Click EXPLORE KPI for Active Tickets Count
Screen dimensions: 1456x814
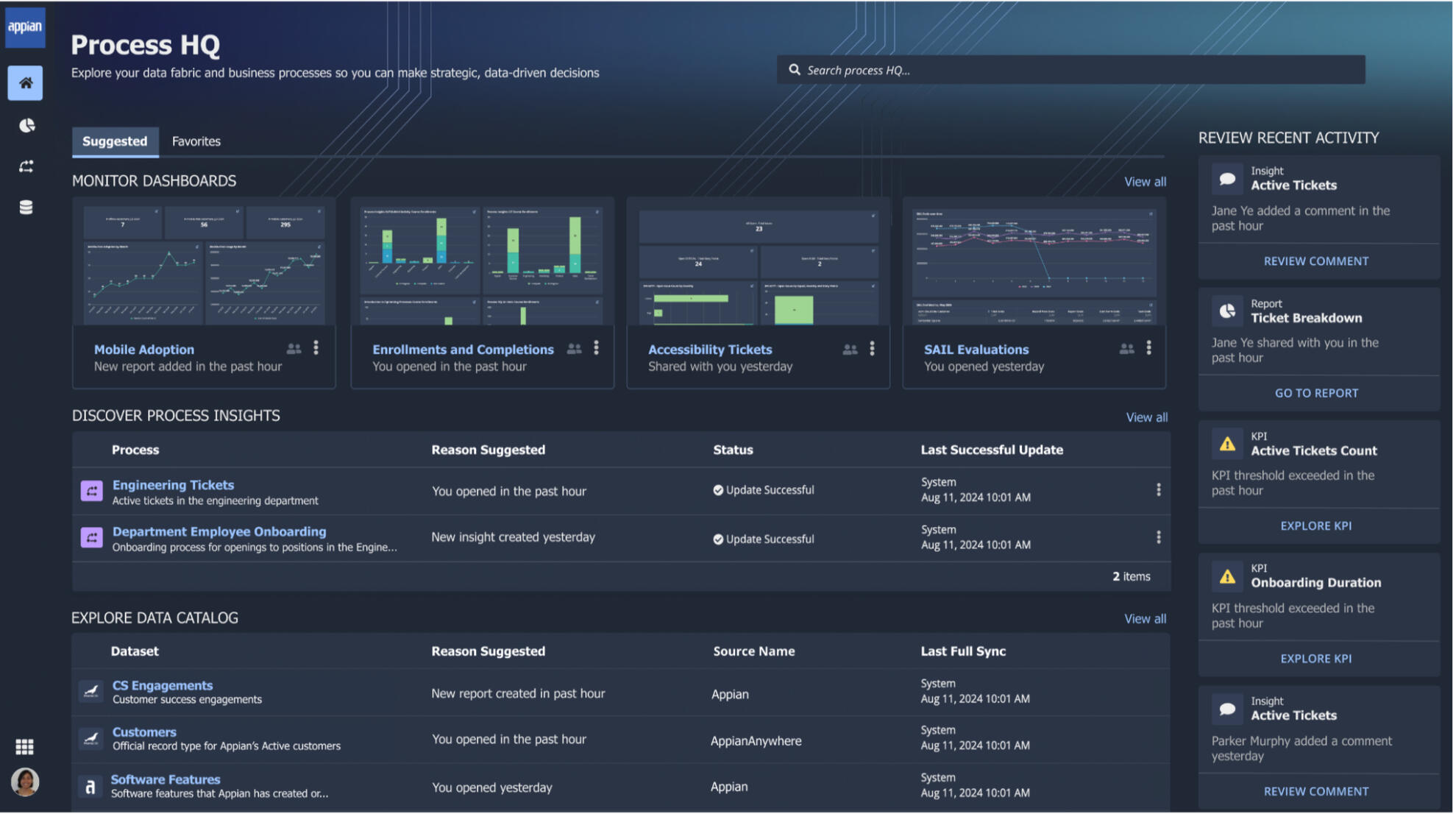click(1315, 526)
